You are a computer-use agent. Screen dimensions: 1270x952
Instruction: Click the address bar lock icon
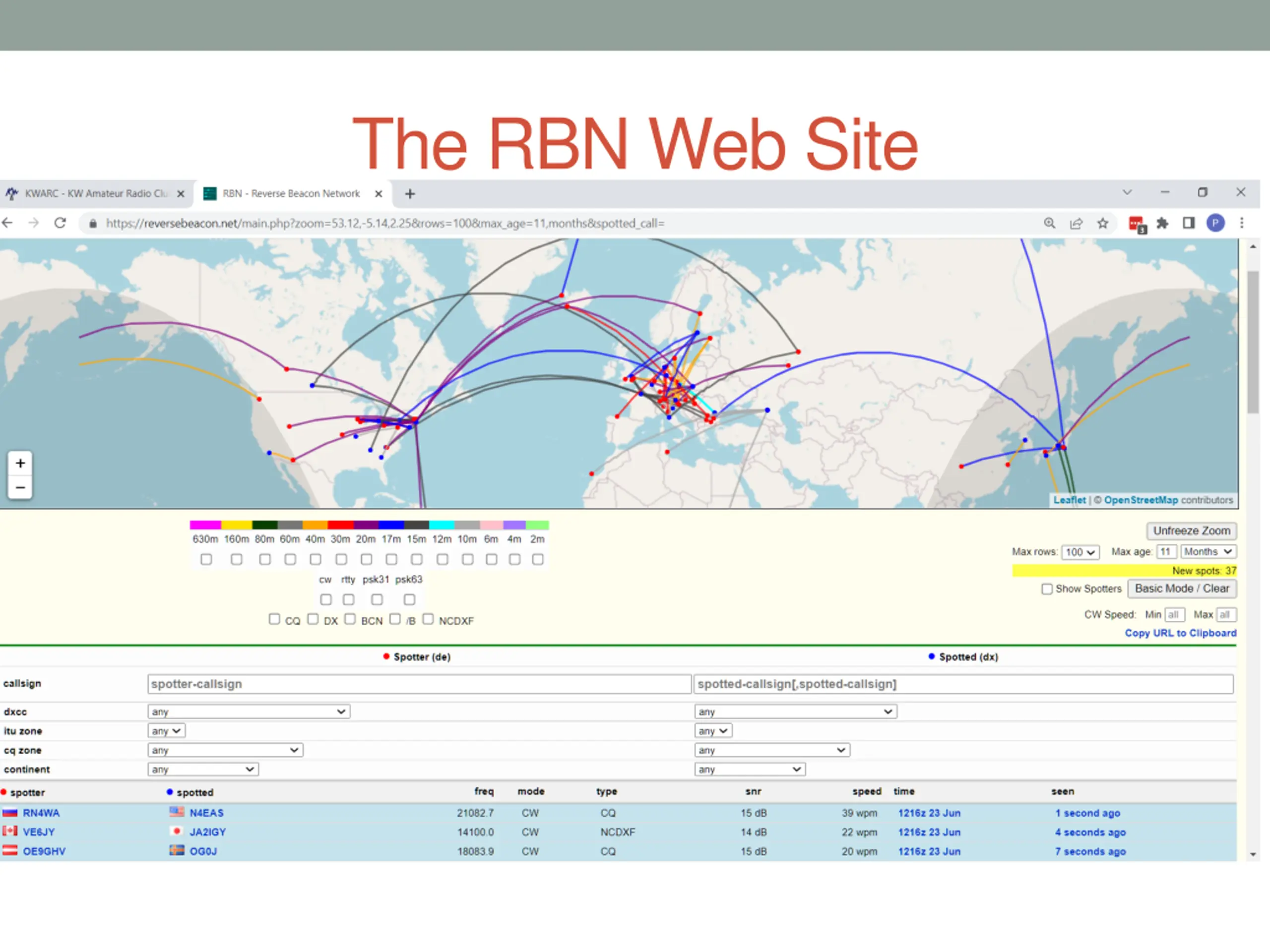click(93, 223)
